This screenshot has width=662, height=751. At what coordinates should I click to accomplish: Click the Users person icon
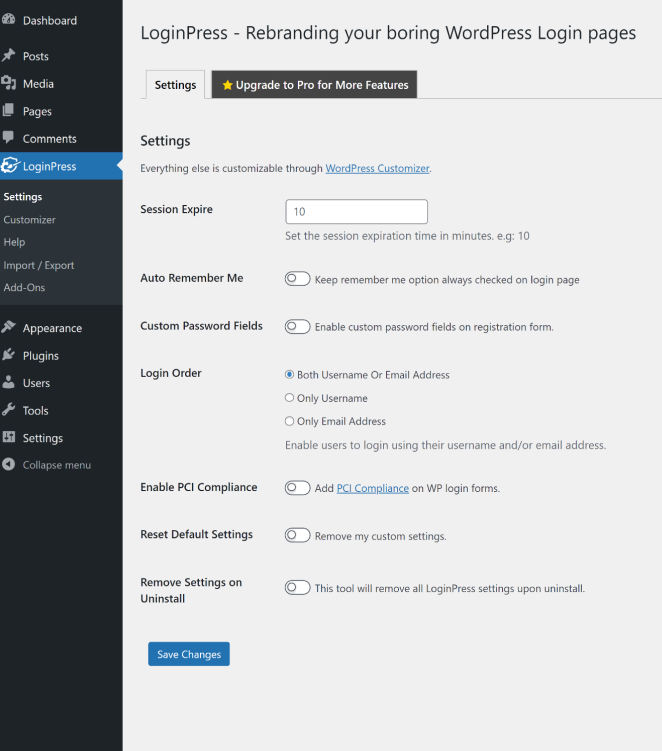8,382
